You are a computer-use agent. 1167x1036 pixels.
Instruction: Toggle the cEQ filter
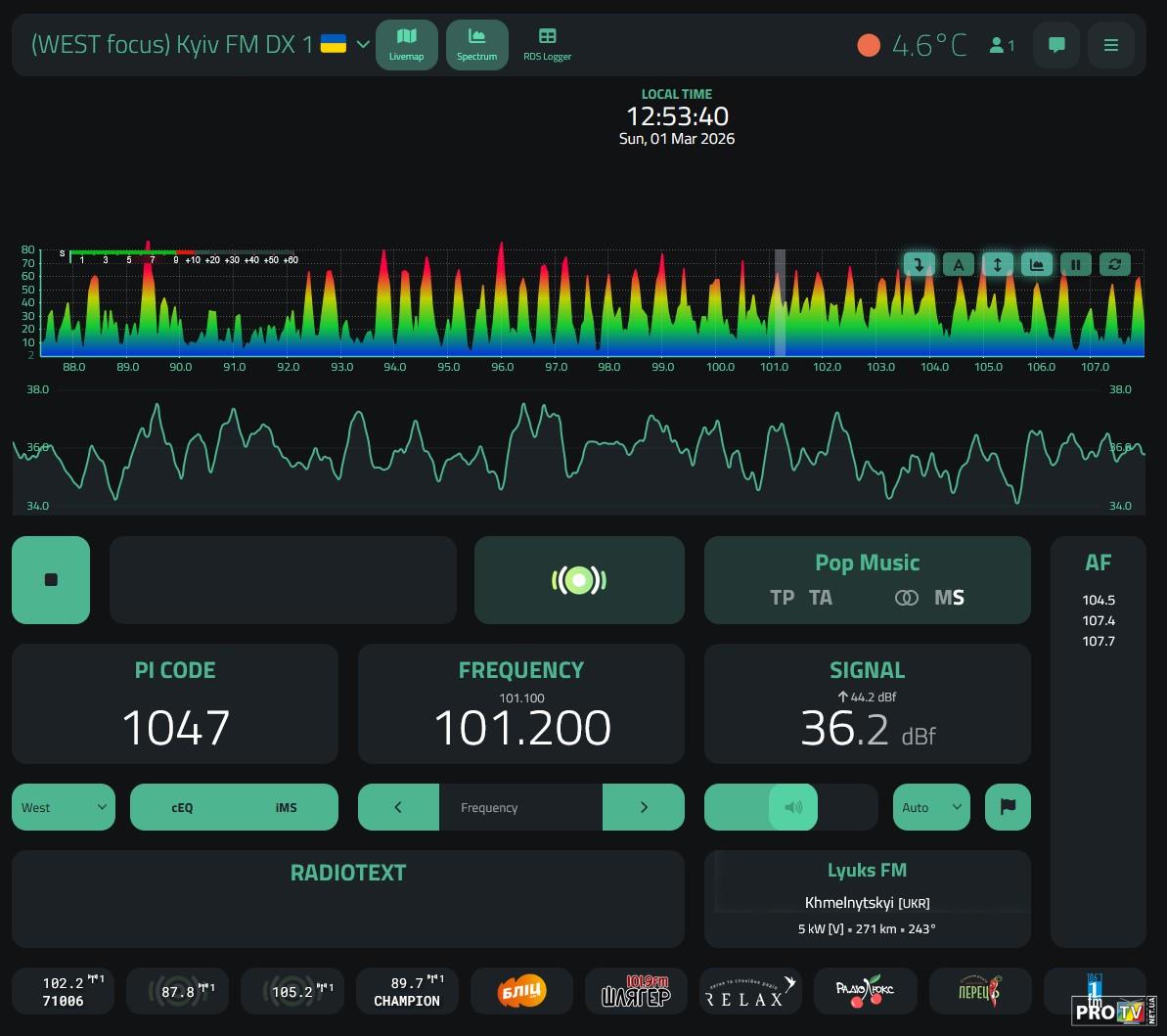(182, 807)
